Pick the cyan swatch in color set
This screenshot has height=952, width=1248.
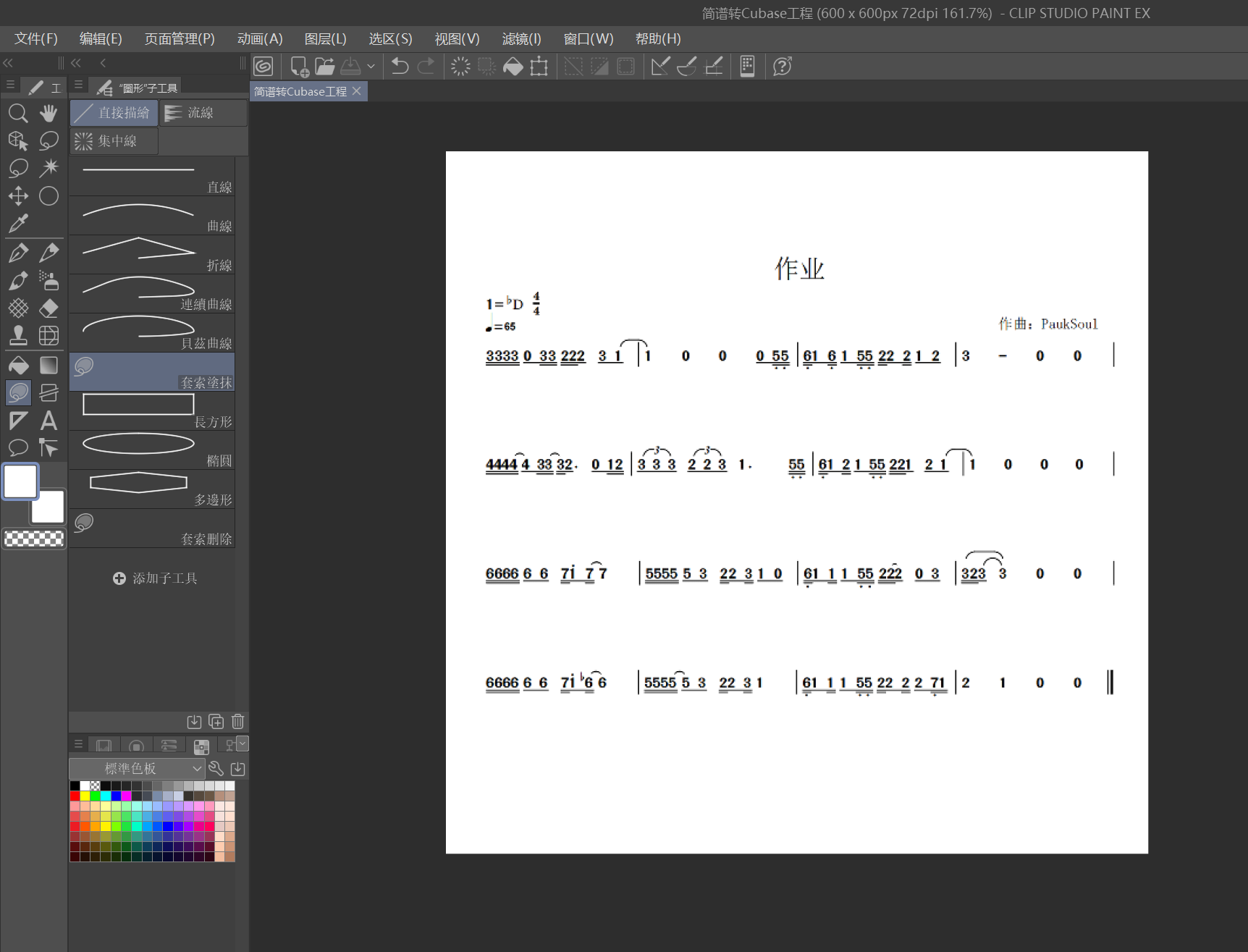coord(106,796)
